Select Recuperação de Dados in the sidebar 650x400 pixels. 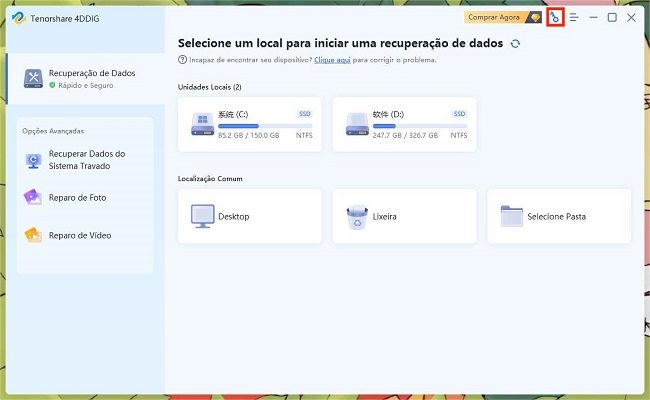[86, 78]
